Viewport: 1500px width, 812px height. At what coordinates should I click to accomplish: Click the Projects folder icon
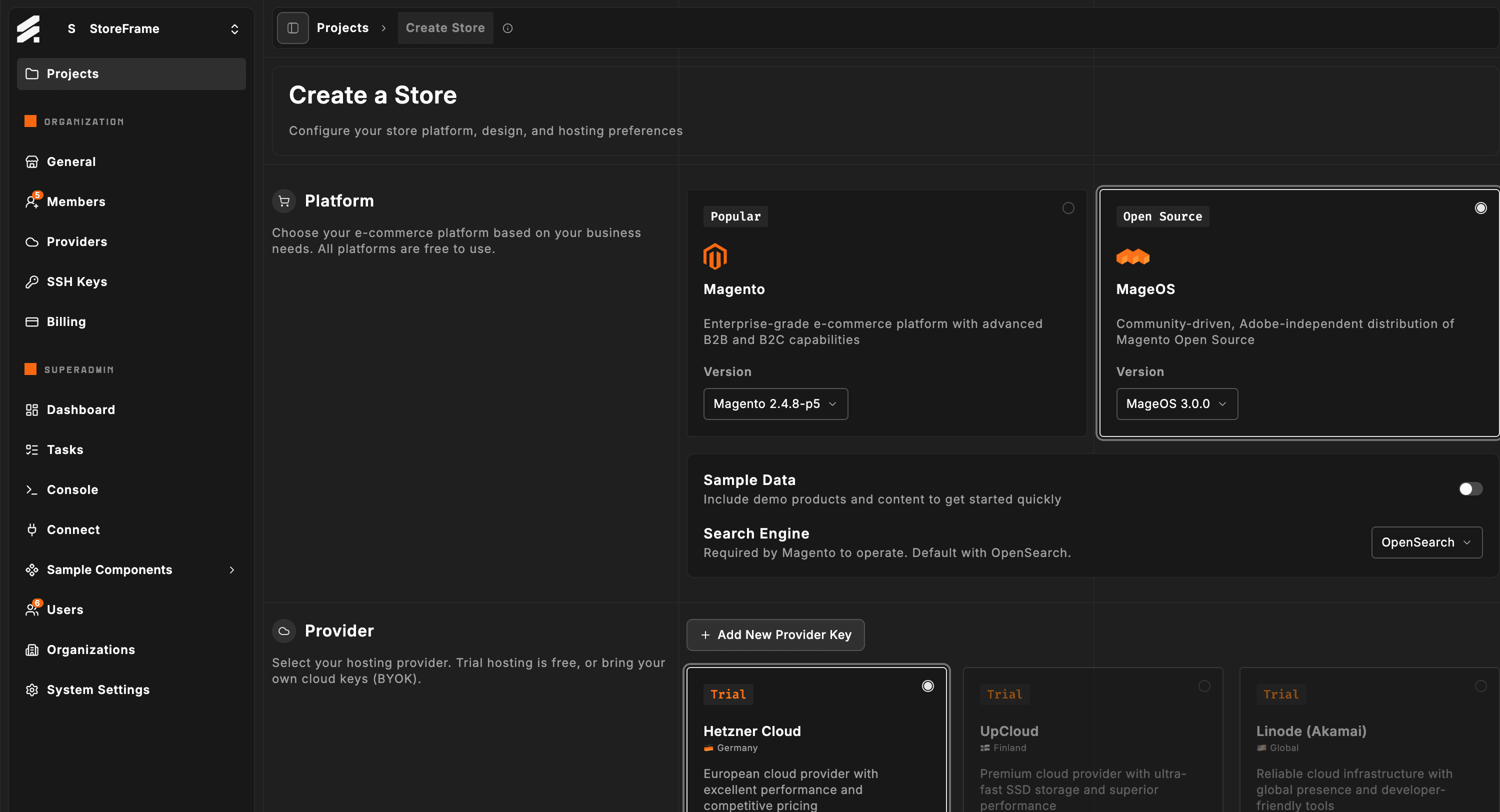[x=32, y=74]
